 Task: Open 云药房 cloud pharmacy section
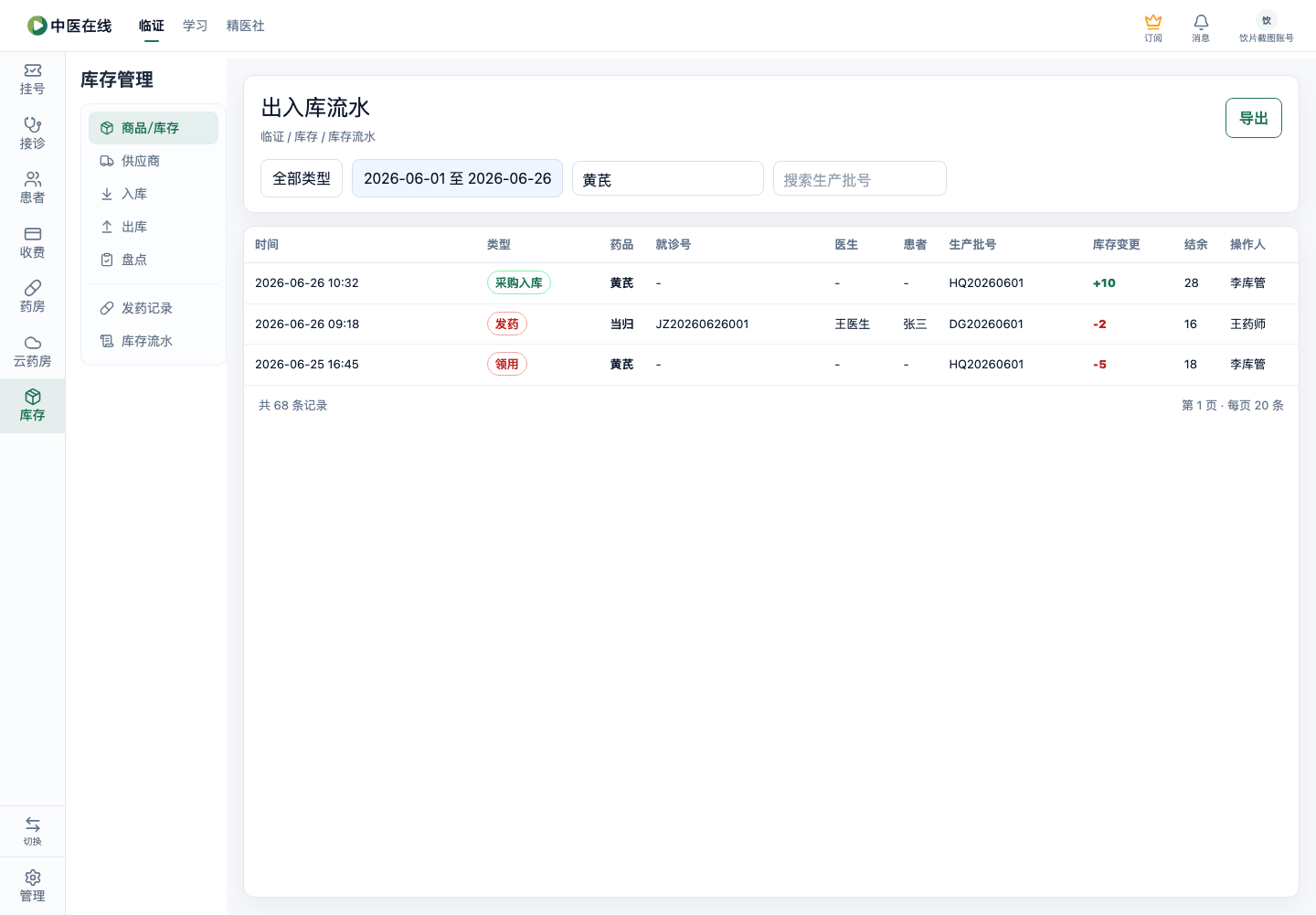click(x=33, y=352)
